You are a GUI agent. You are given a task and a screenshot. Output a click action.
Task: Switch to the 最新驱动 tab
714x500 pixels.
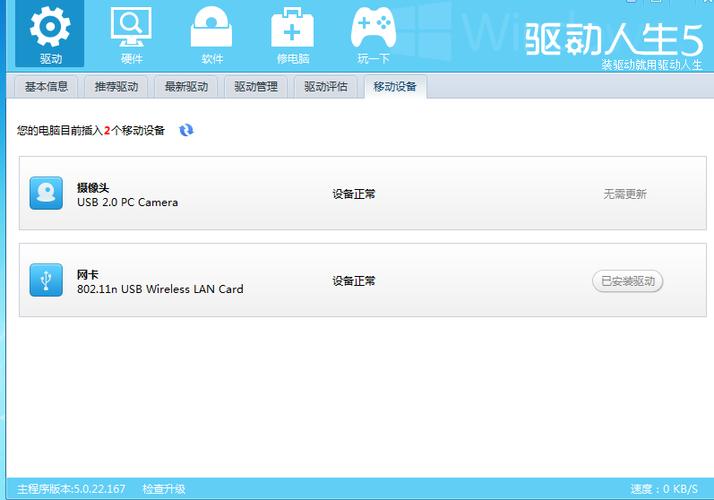[186, 87]
